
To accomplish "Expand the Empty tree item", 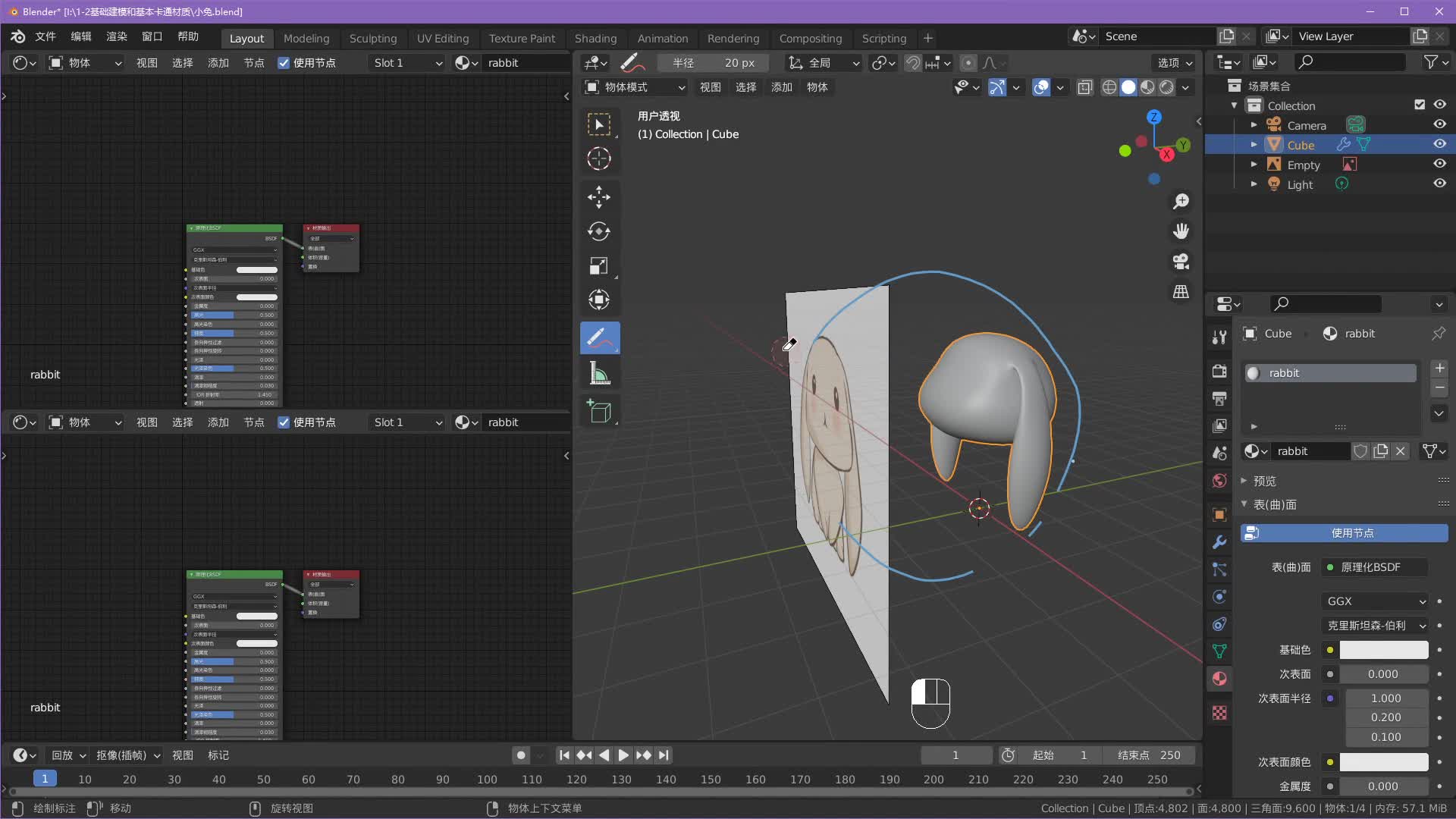I will coord(1254,165).
